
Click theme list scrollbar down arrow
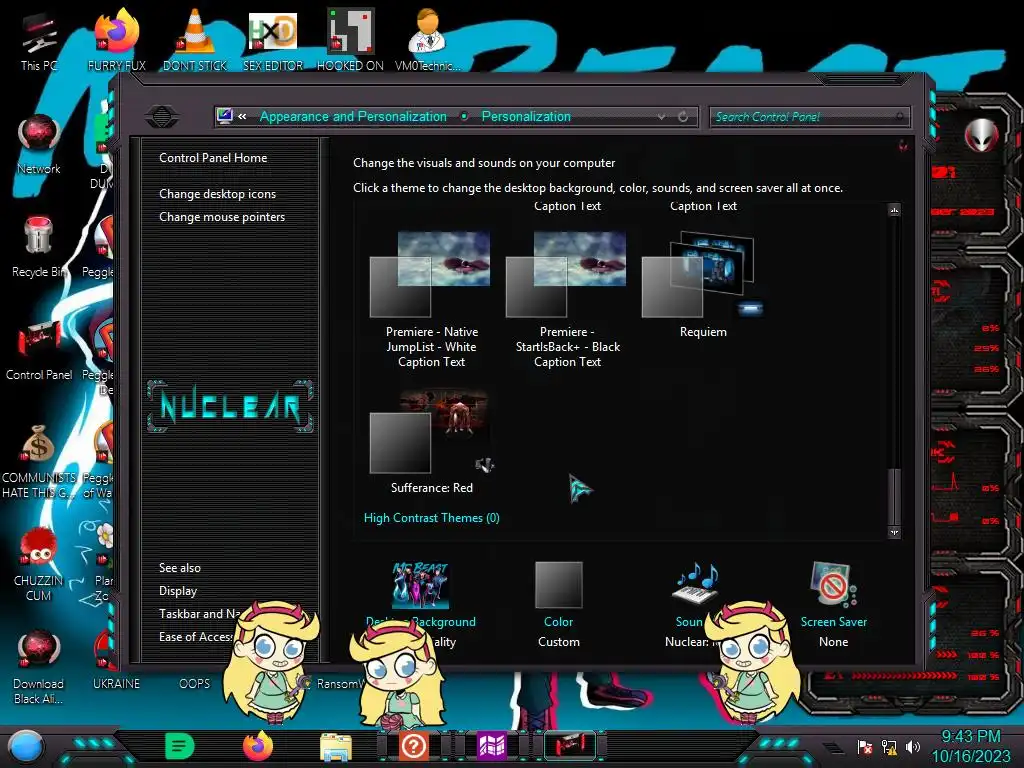pos(895,532)
